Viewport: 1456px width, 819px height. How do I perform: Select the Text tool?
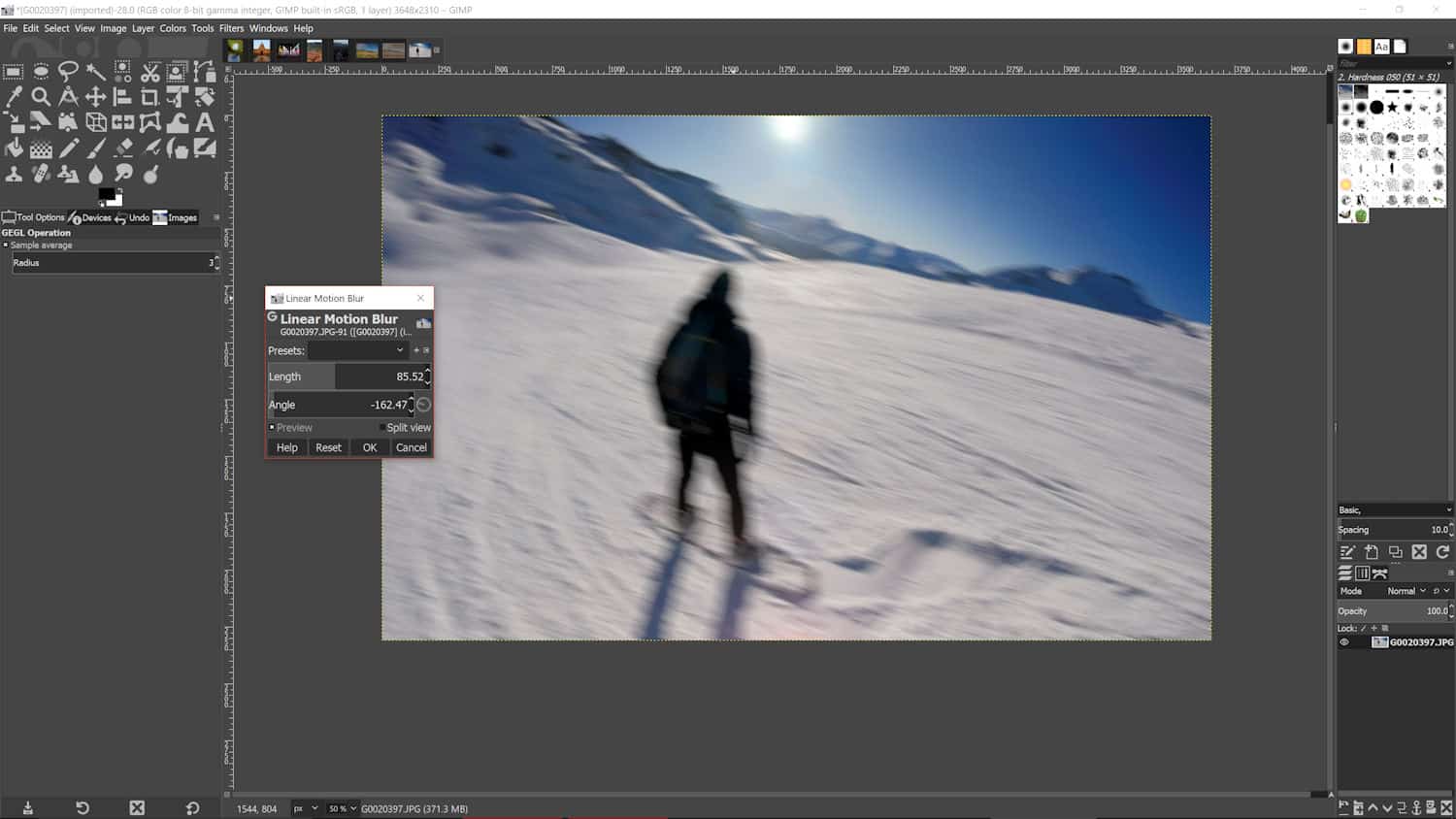pyautogui.click(x=205, y=122)
